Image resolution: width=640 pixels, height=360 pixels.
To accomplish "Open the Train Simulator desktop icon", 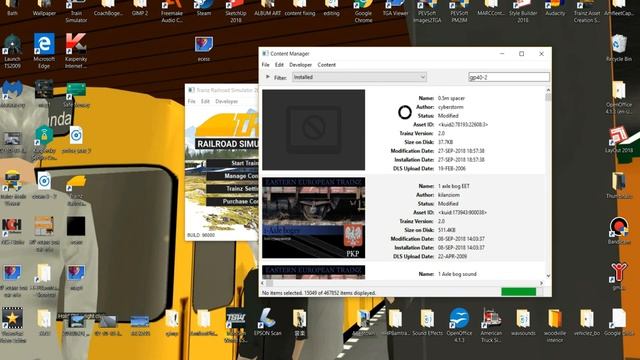I will pos(76,11).
